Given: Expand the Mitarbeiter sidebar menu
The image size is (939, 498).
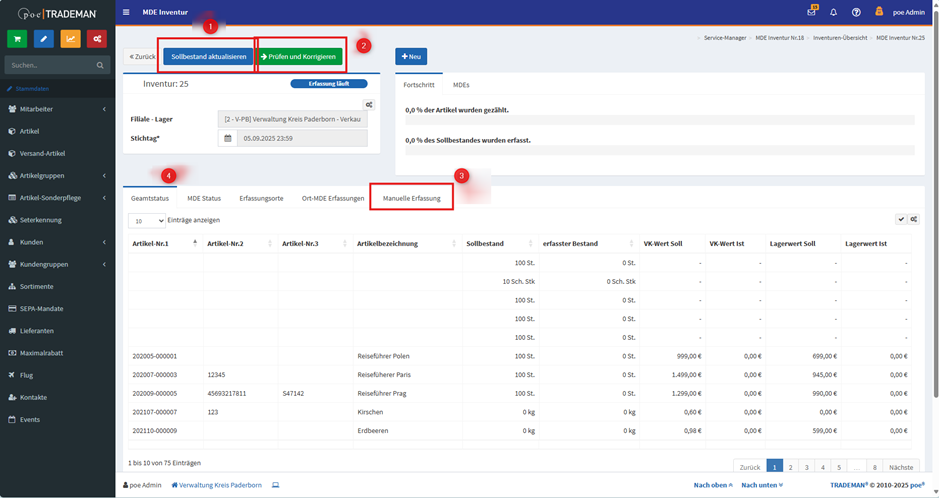Looking at the screenshot, I should click(x=57, y=109).
